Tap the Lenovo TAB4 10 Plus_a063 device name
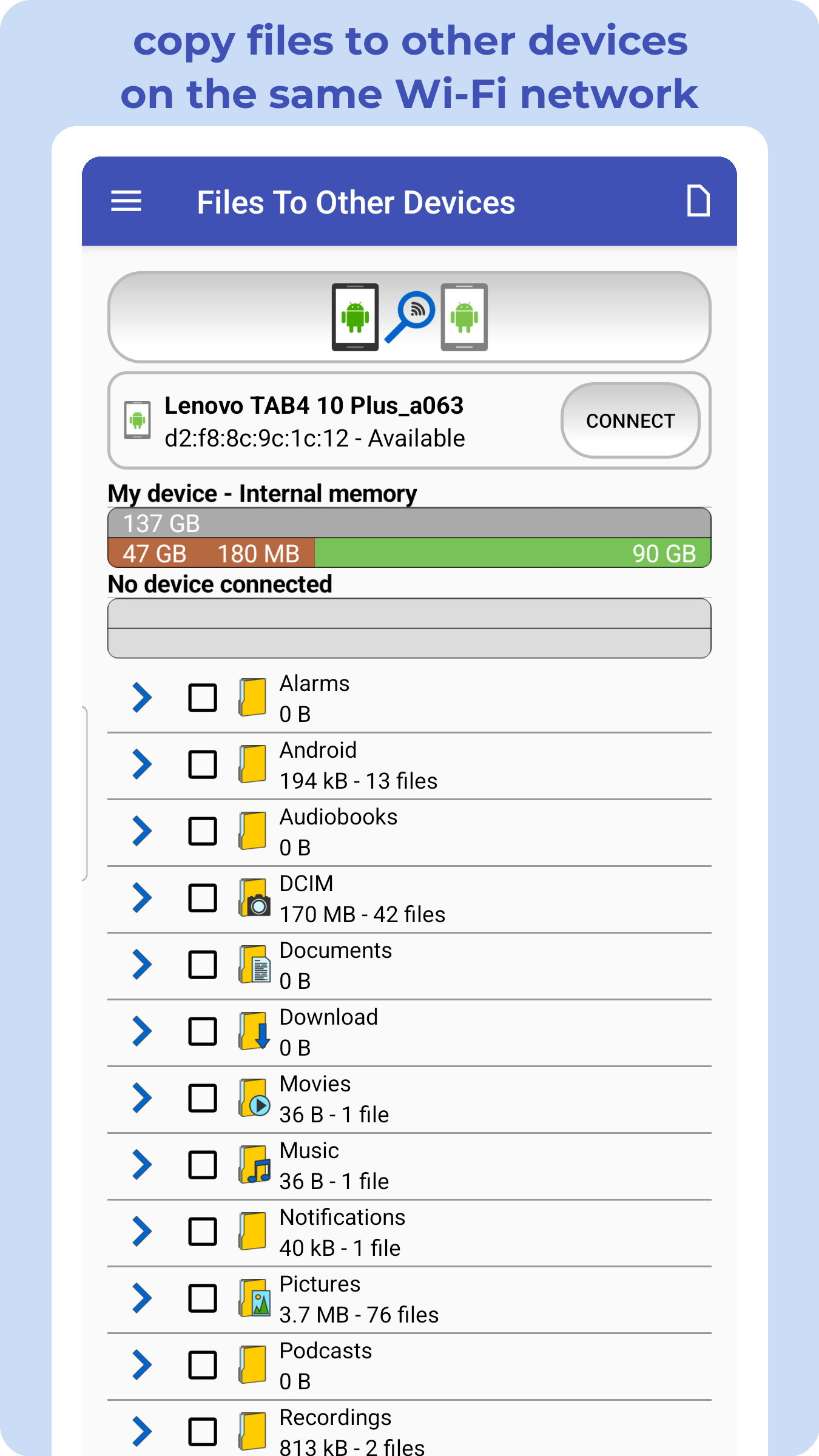Image resolution: width=819 pixels, height=1456 pixels. (x=314, y=405)
